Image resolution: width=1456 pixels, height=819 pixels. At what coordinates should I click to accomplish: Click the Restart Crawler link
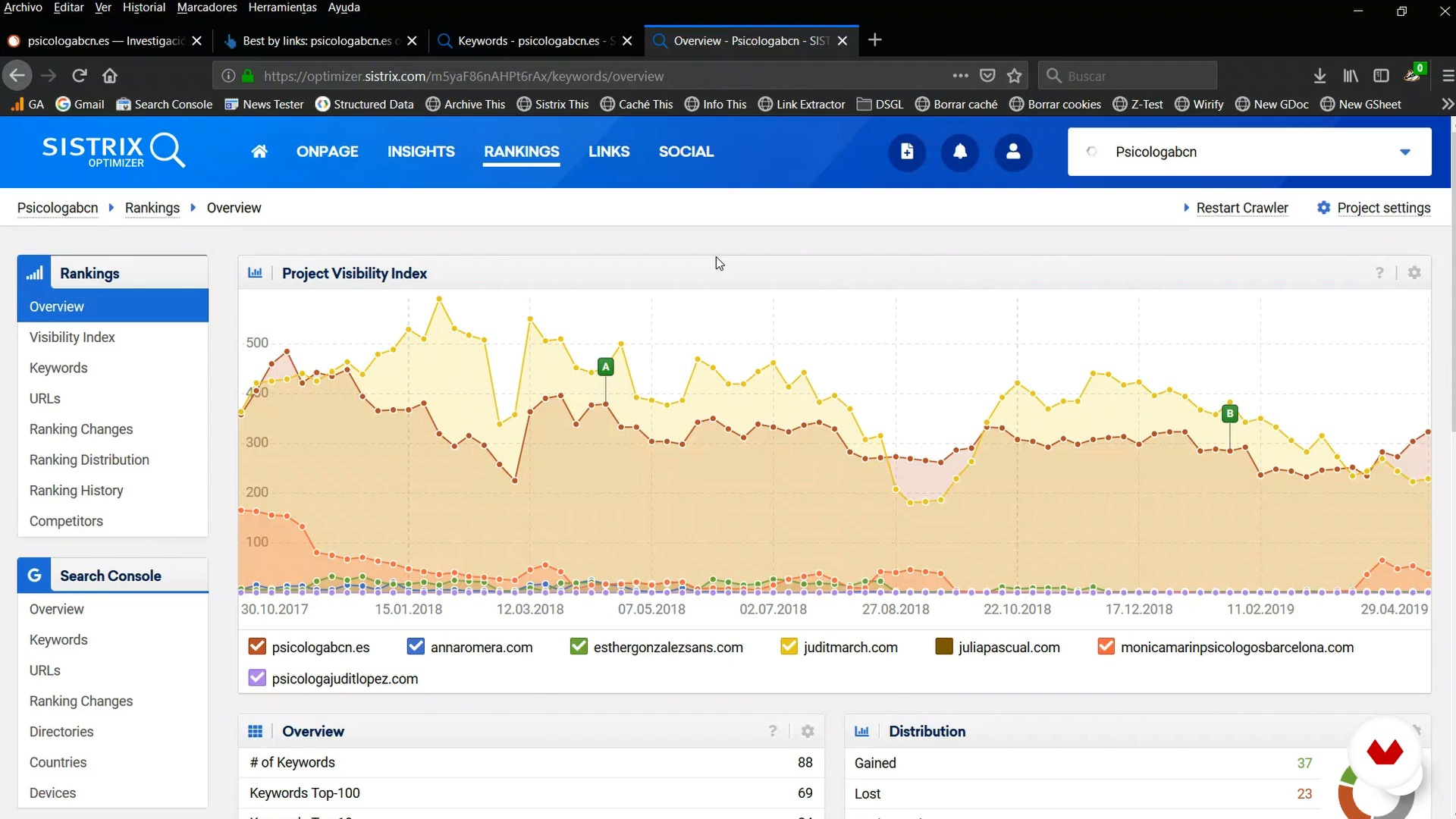click(x=1241, y=208)
